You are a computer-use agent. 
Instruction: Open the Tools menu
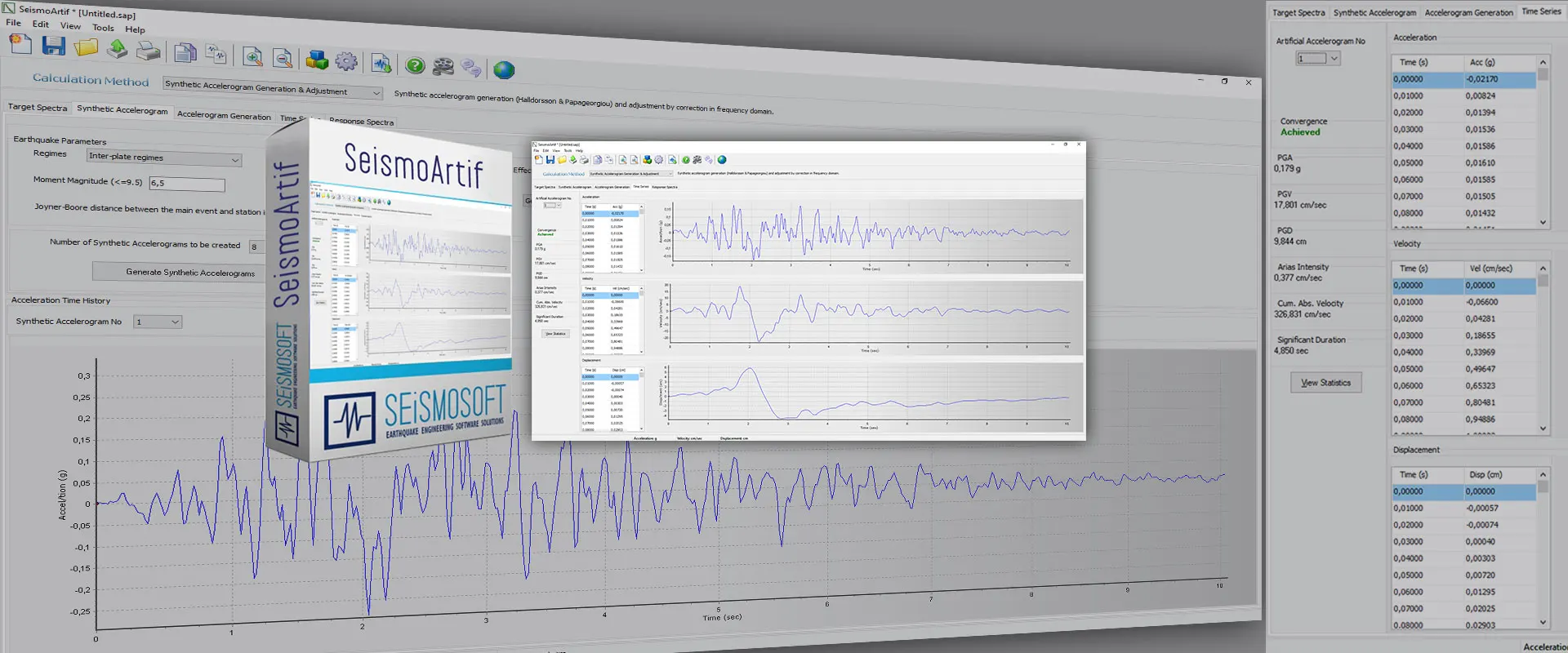pos(103,28)
